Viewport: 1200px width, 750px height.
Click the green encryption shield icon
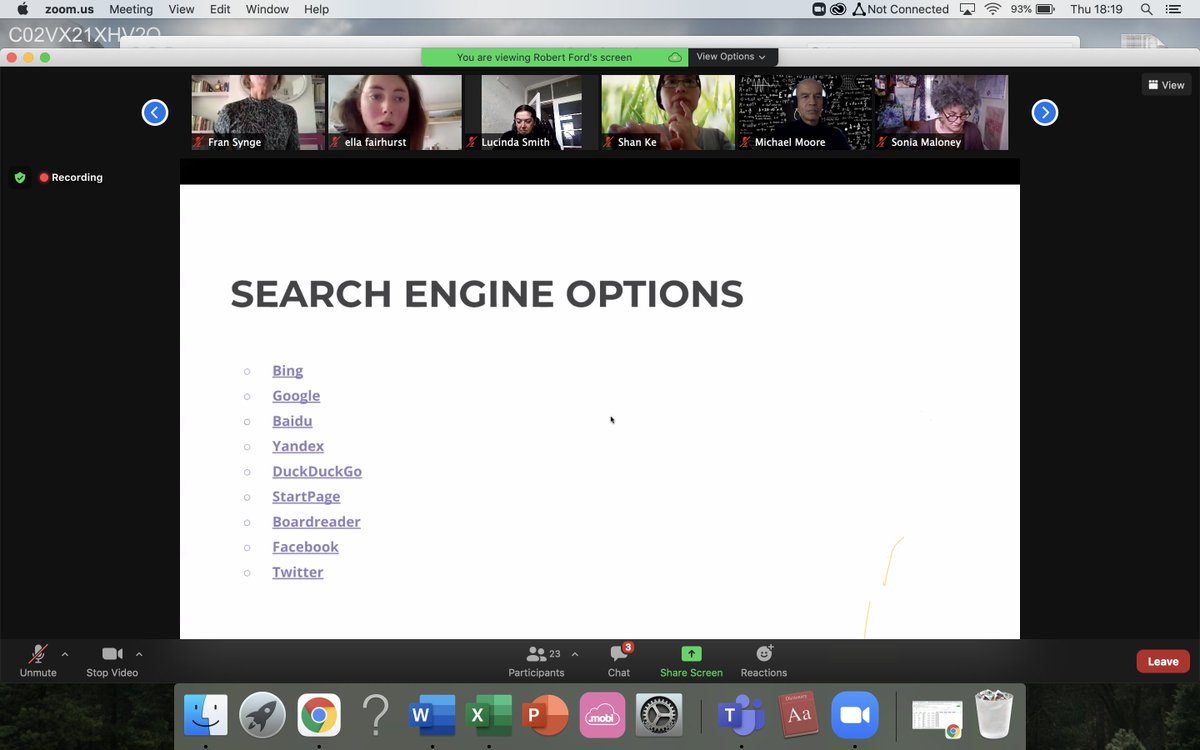pyautogui.click(x=20, y=177)
